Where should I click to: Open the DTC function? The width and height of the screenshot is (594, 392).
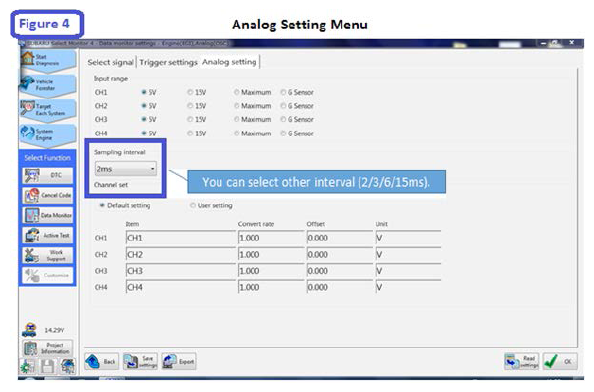coord(48,175)
